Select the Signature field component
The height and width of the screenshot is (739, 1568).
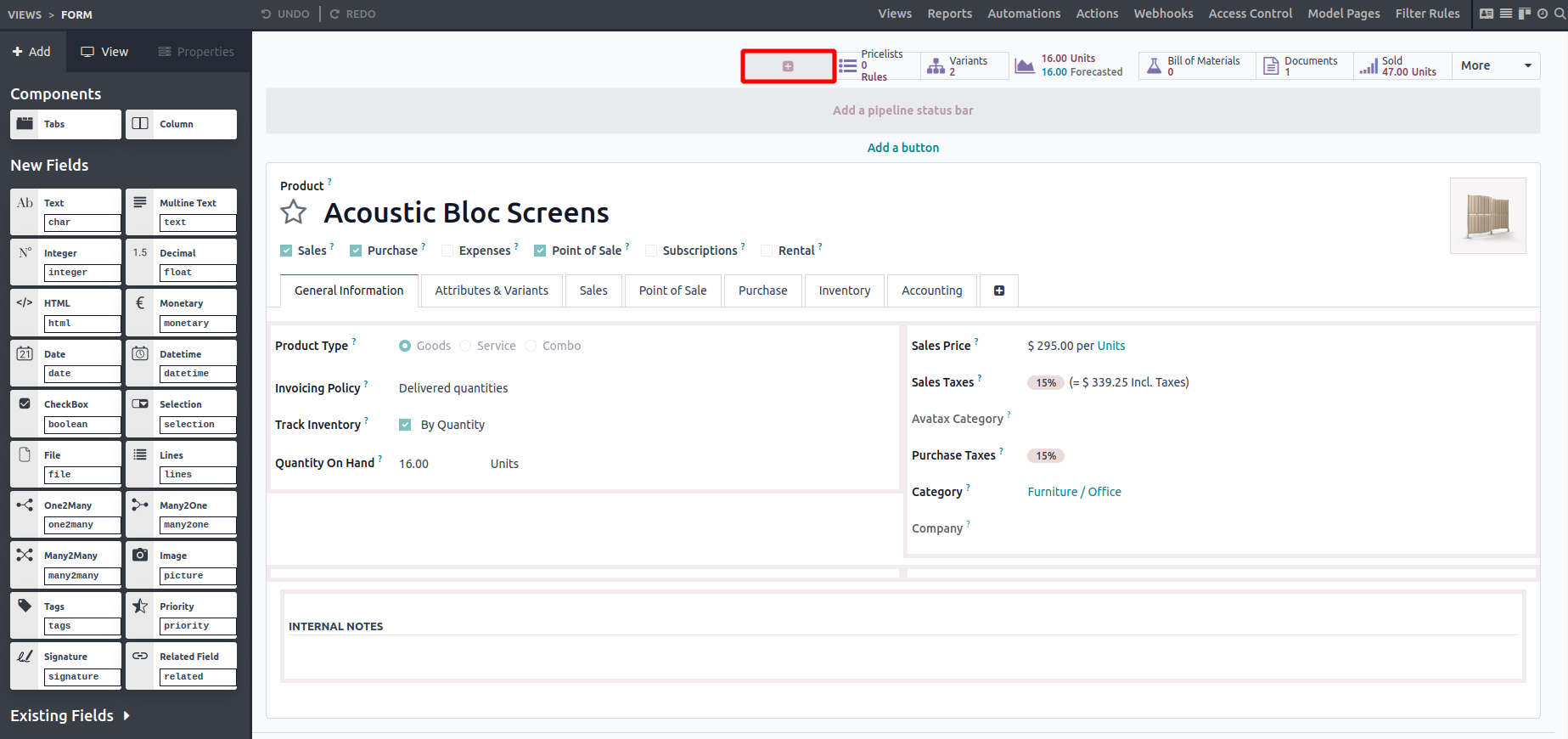coord(65,666)
